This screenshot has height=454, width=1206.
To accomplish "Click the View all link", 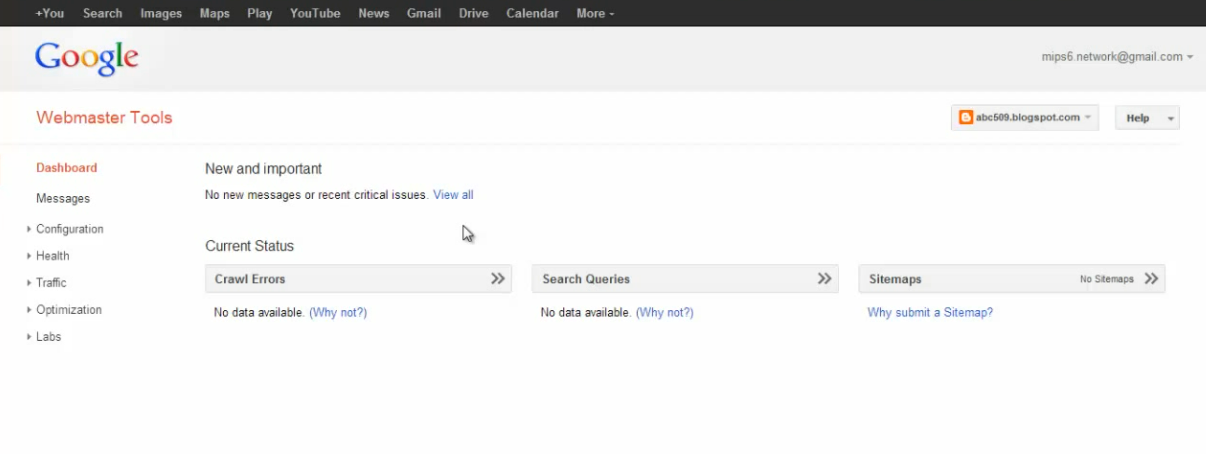I will tap(453, 195).
